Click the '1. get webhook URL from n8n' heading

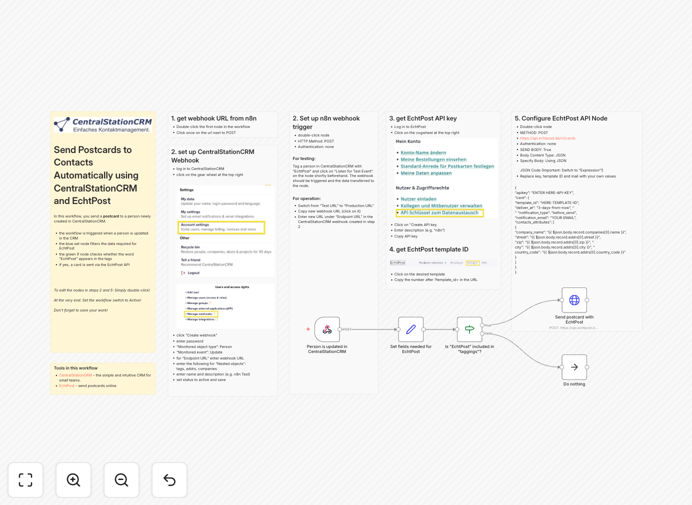point(214,118)
